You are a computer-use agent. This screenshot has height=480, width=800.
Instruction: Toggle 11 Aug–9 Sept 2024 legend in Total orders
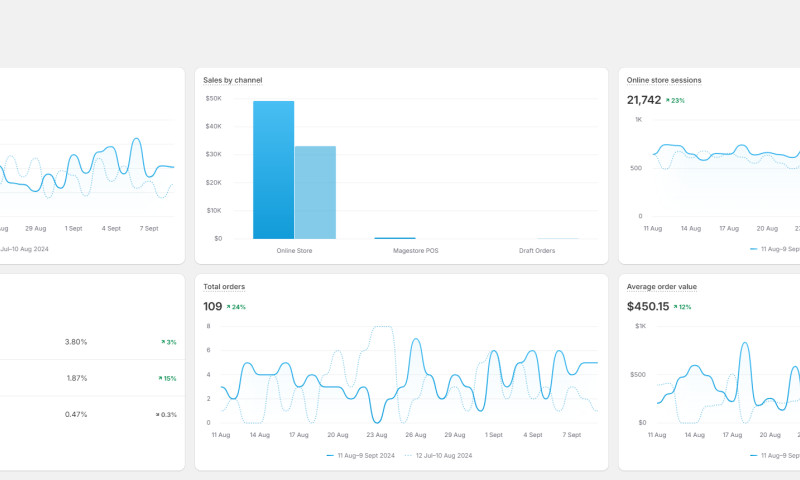360,455
